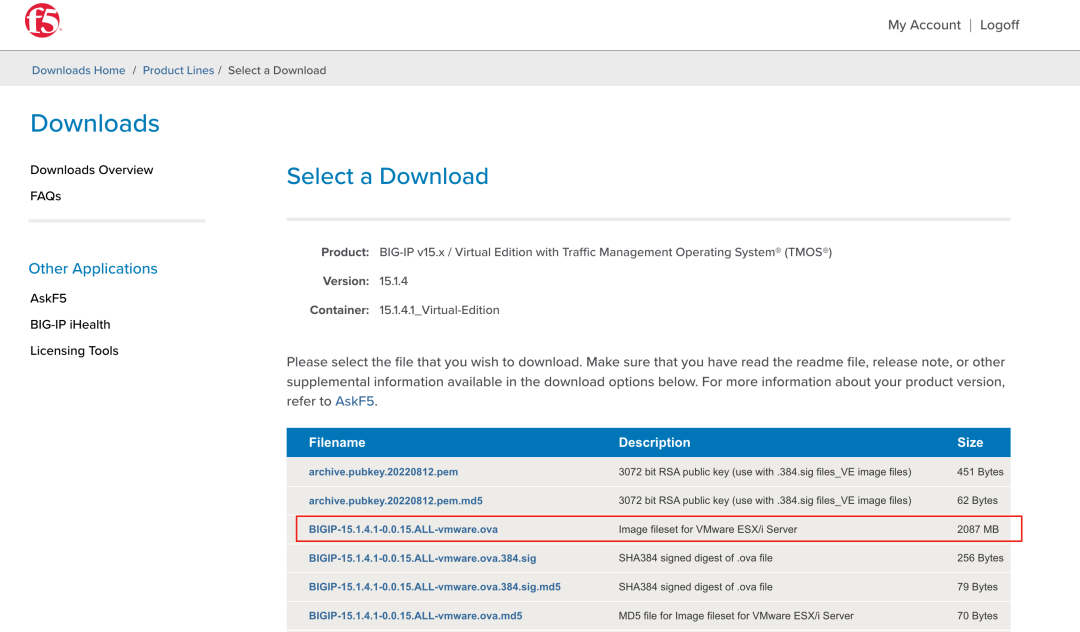This screenshot has width=1080, height=632.
Task: Download archive.pubkey.20220812.pem.md5 file
Action: [x=395, y=501]
